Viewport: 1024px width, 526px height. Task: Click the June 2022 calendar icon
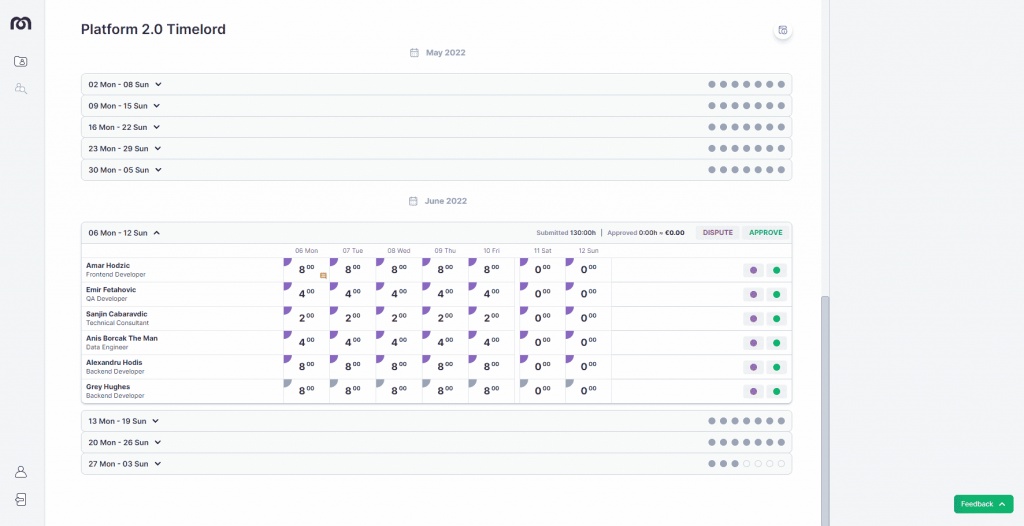pos(413,201)
